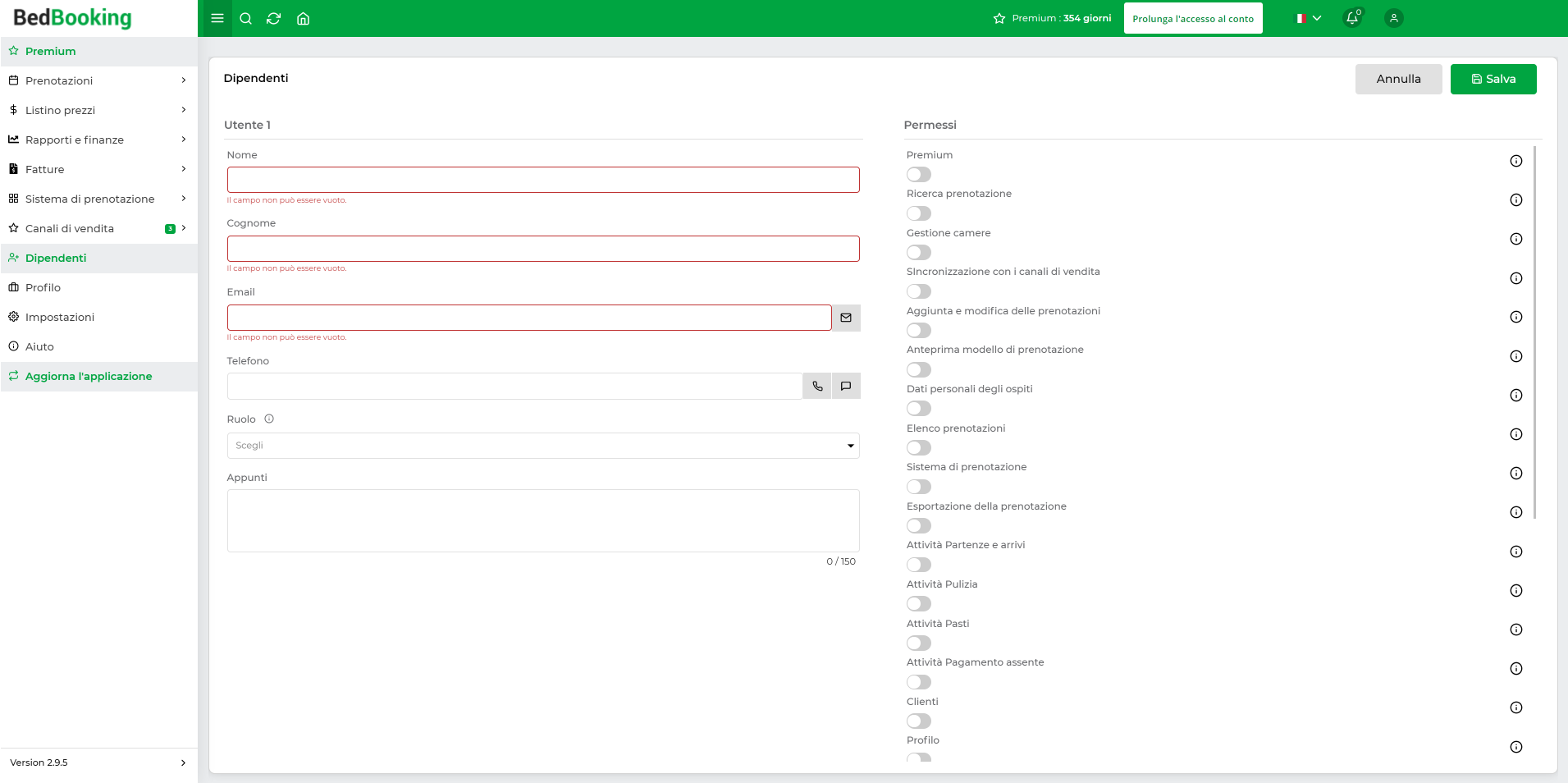This screenshot has width=1568, height=783.
Task: Open info icon for Sistema di prenotazione permission
Action: pyautogui.click(x=1516, y=473)
